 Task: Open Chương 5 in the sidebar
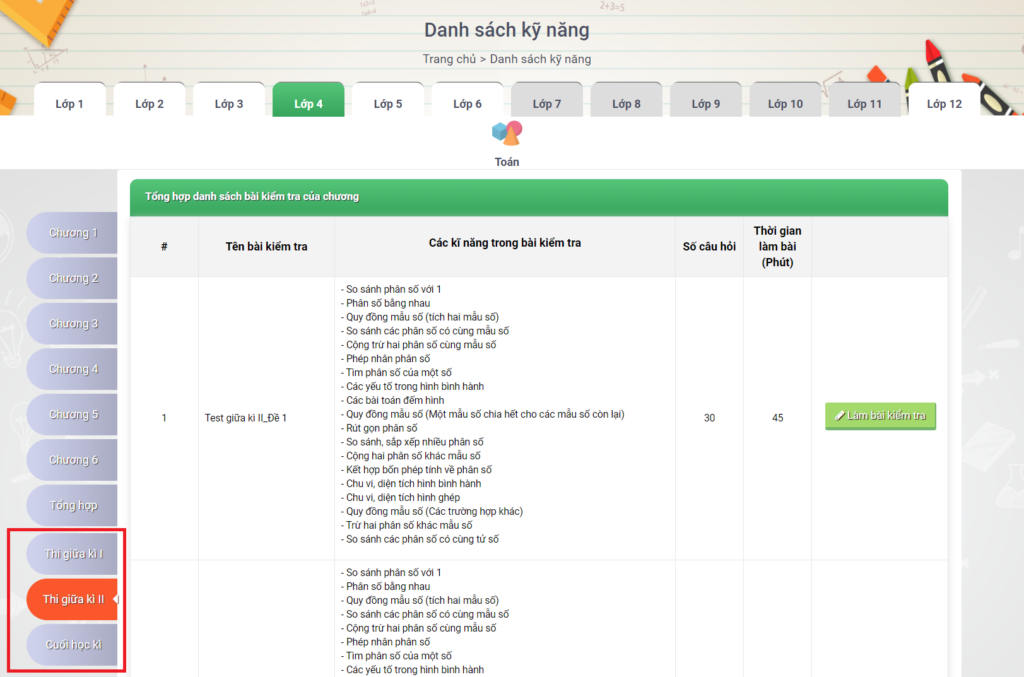pyautogui.click(x=72, y=415)
